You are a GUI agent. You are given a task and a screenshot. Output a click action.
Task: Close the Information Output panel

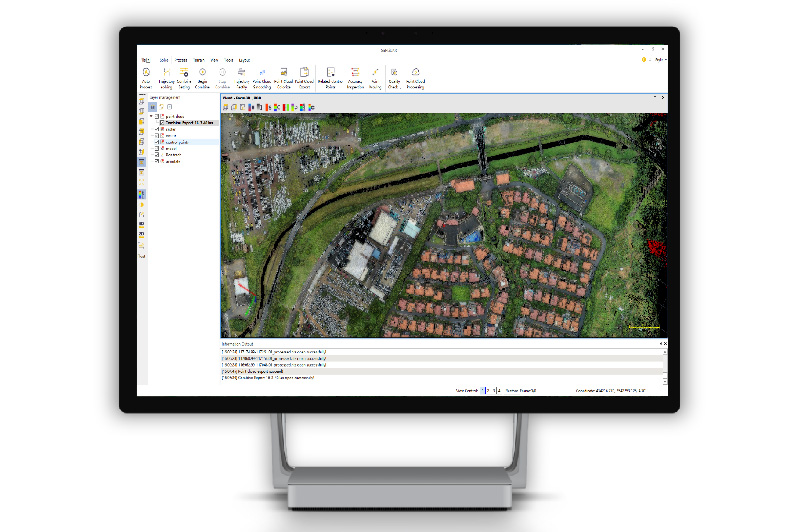665,344
